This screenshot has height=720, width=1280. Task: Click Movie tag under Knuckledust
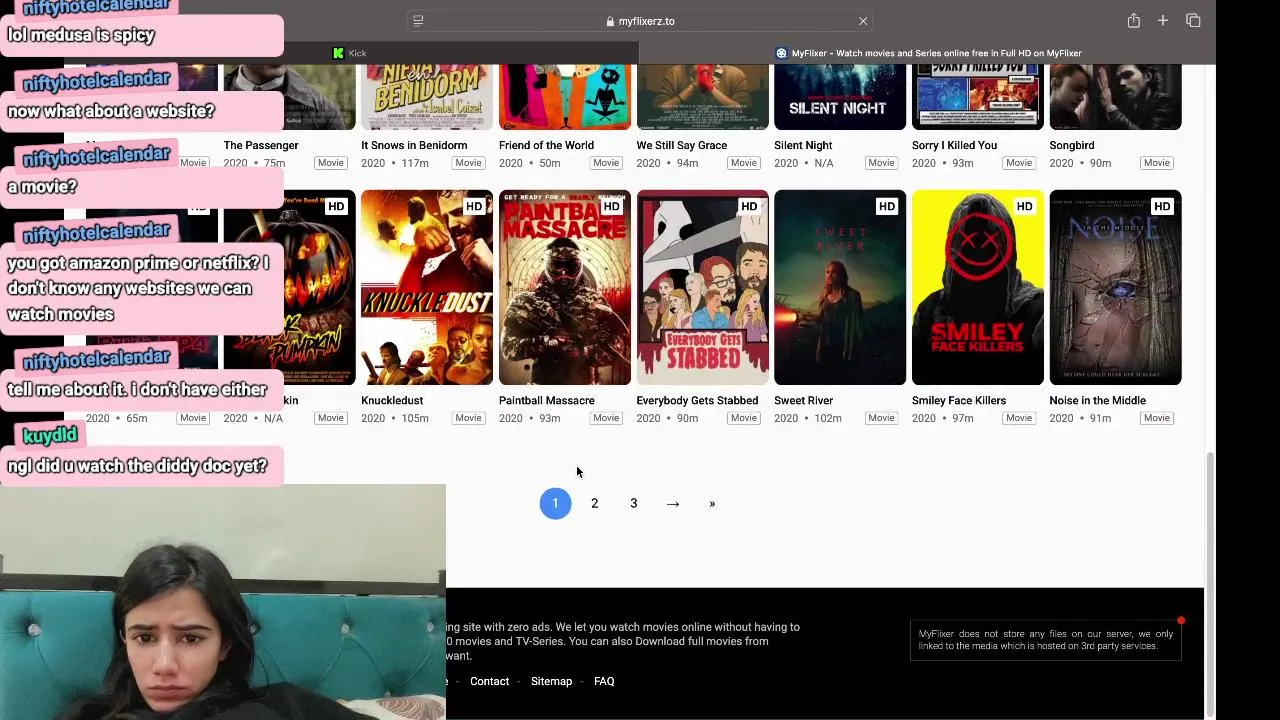pyautogui.click(x=468, y=418)
